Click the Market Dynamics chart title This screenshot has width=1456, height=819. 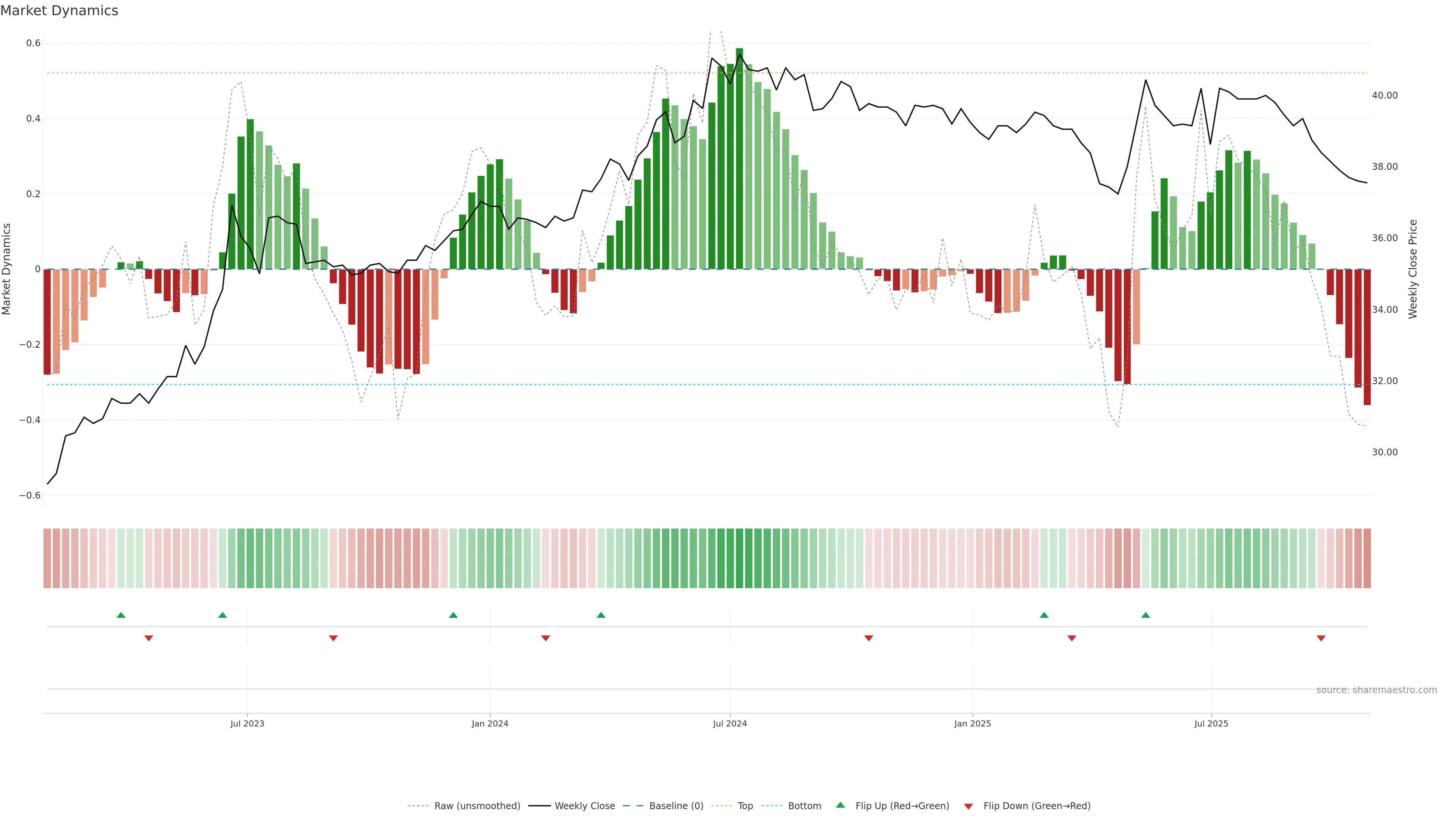coord(60,11)
